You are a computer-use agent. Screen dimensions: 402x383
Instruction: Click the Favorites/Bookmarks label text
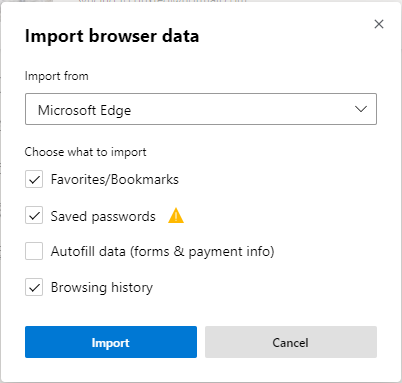pos(115,179)
